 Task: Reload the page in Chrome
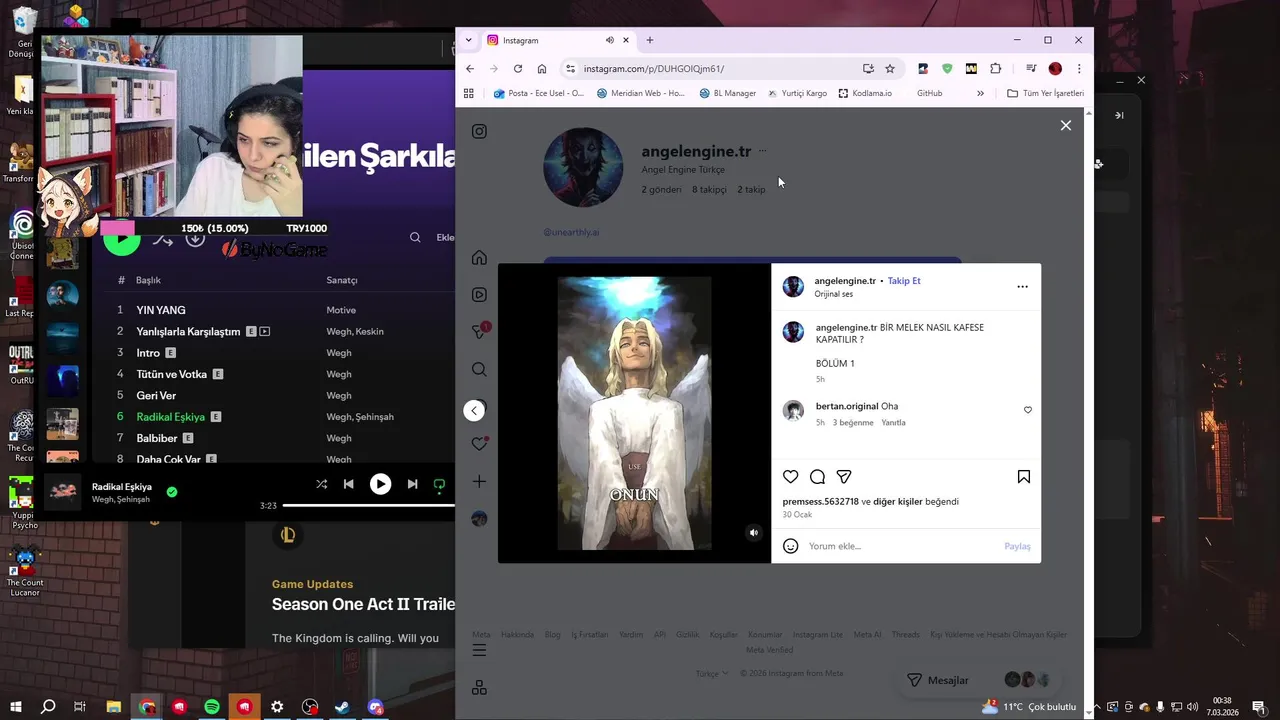click(517, 68)
